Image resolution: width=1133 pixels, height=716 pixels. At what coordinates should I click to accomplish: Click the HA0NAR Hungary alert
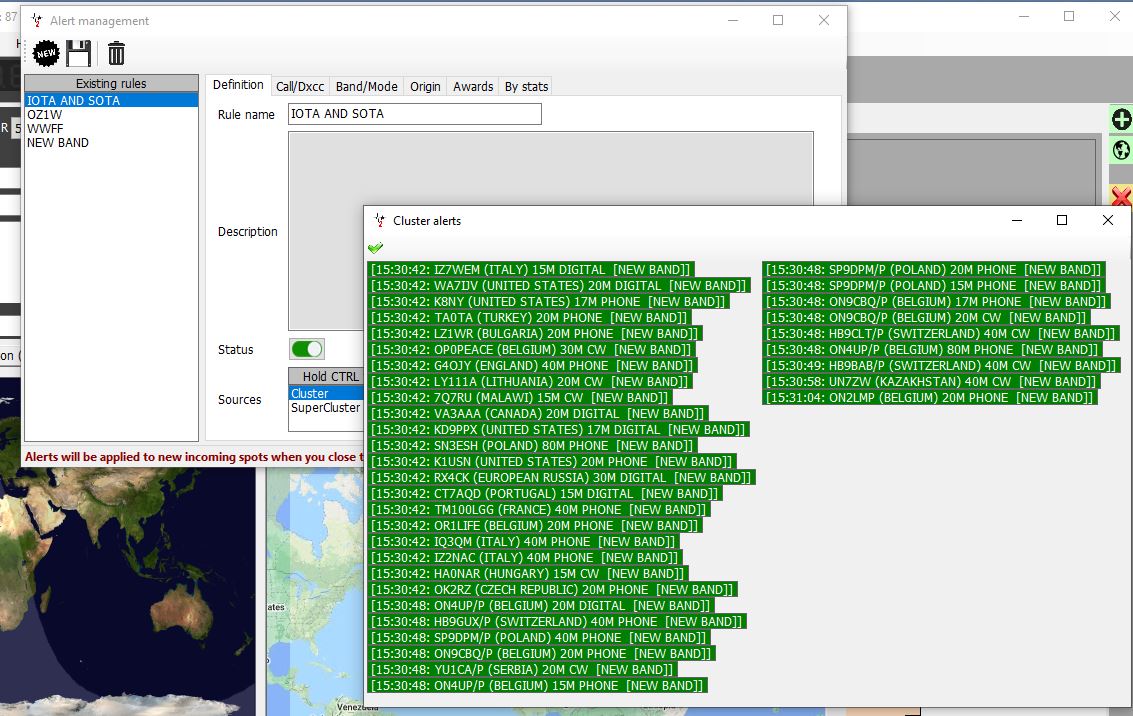tap(528, 574)
